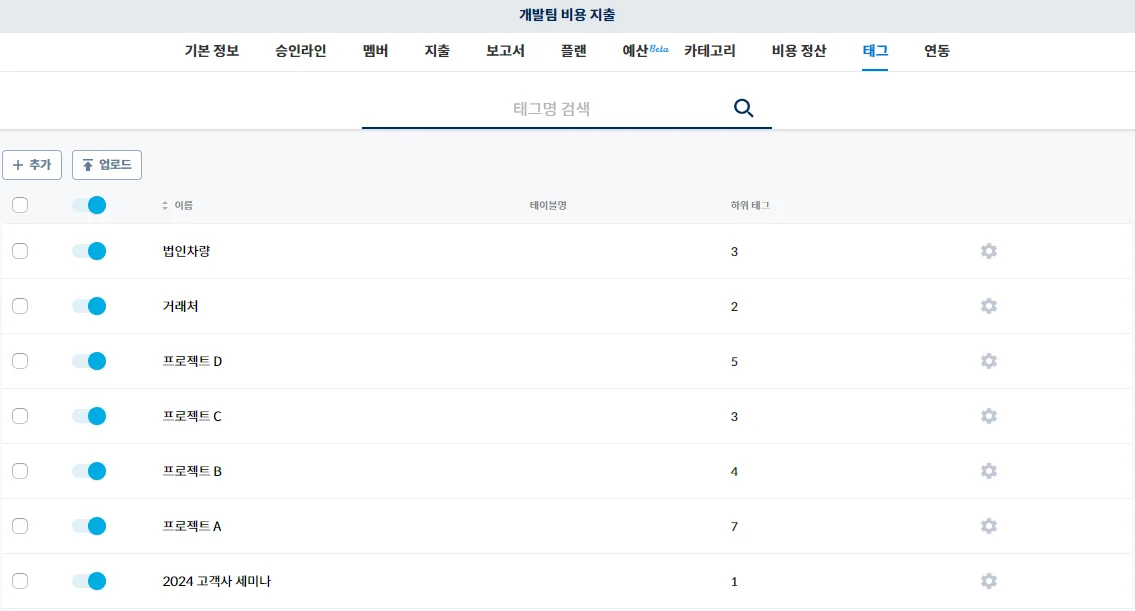Image resolution: width=1135 pixels, height=611 pixels.
Task: Open the settings gear for 거래처
Action: tap(988, 306)
